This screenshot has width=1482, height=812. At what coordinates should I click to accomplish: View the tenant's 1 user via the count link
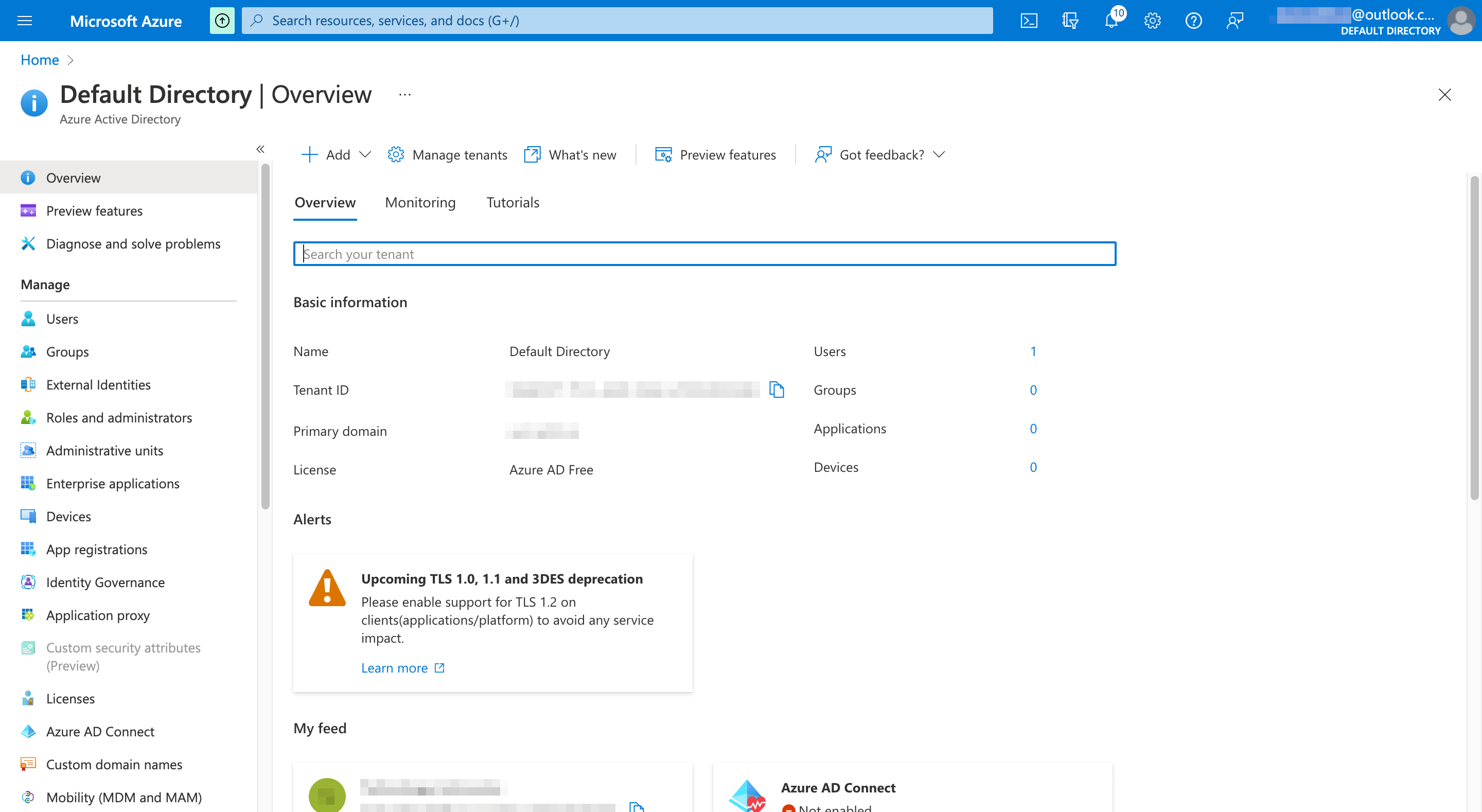coord(1033,351)
